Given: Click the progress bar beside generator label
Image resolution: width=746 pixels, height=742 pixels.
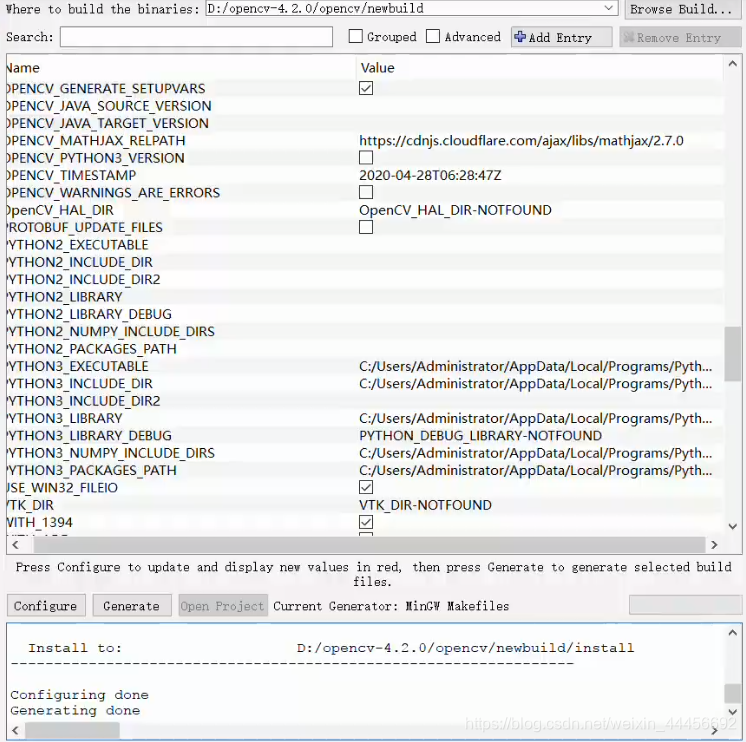Looking at the screenshot, I should (685, 605).
